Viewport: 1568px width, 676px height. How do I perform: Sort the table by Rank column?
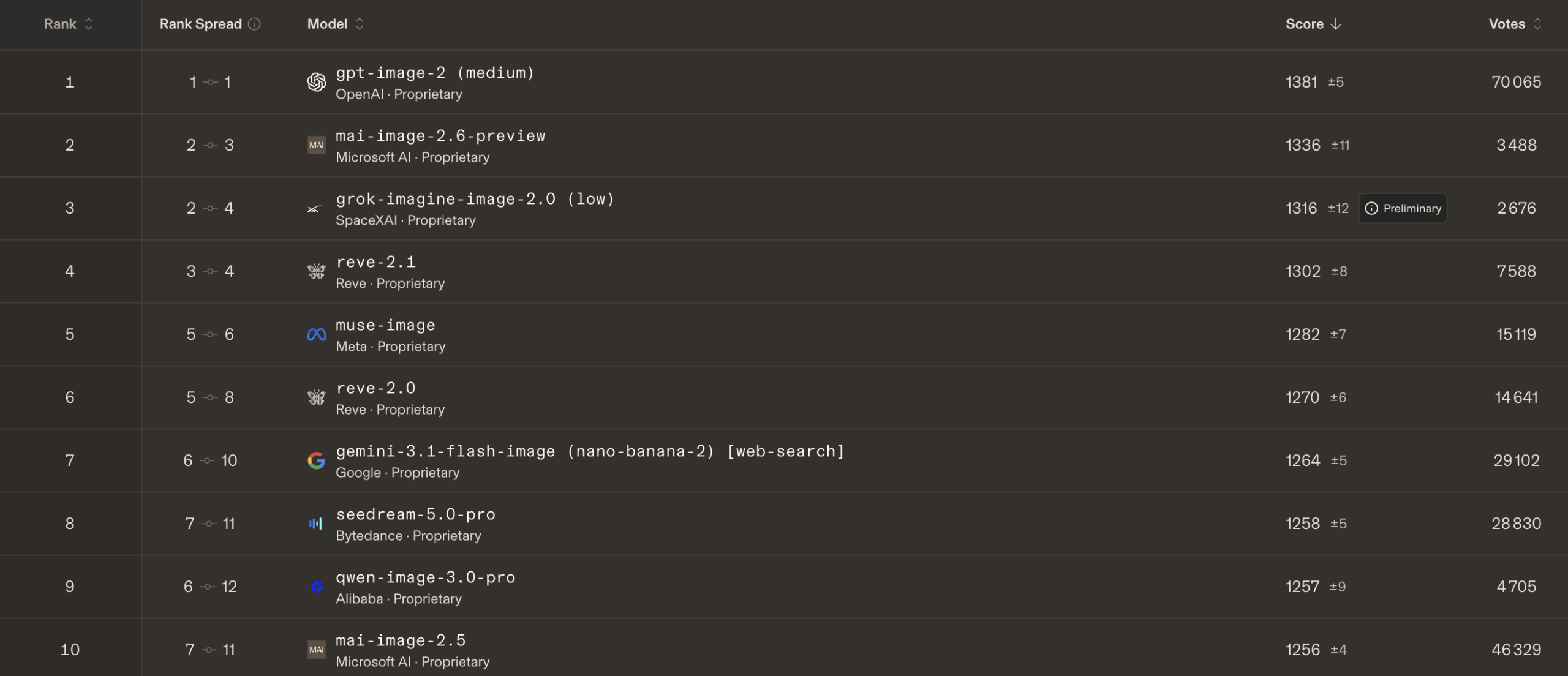click(68, 24)
